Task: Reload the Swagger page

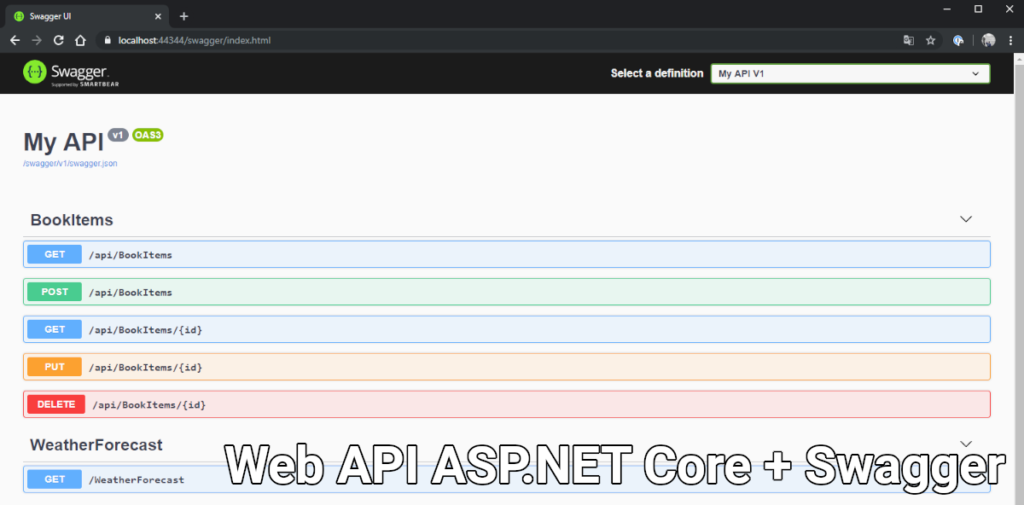Action: pyautogui.click(x=58, y=41)
